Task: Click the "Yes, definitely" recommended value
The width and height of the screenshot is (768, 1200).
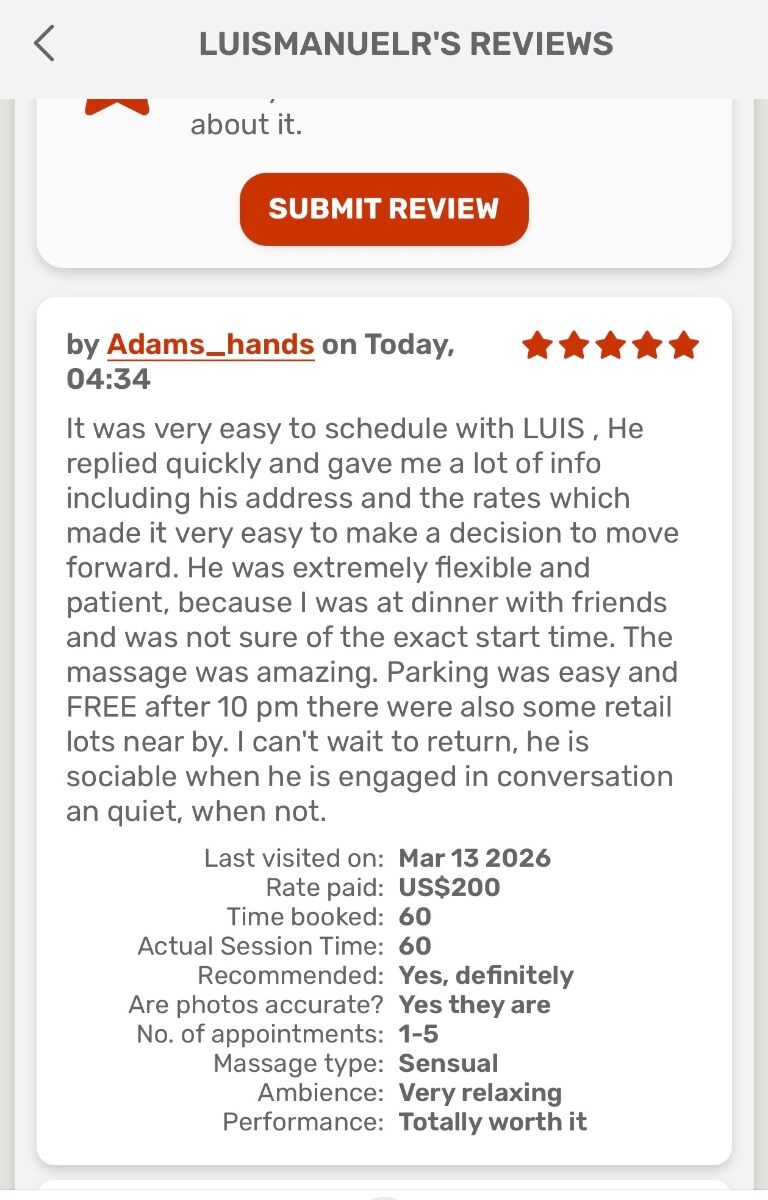Action: 486,975
